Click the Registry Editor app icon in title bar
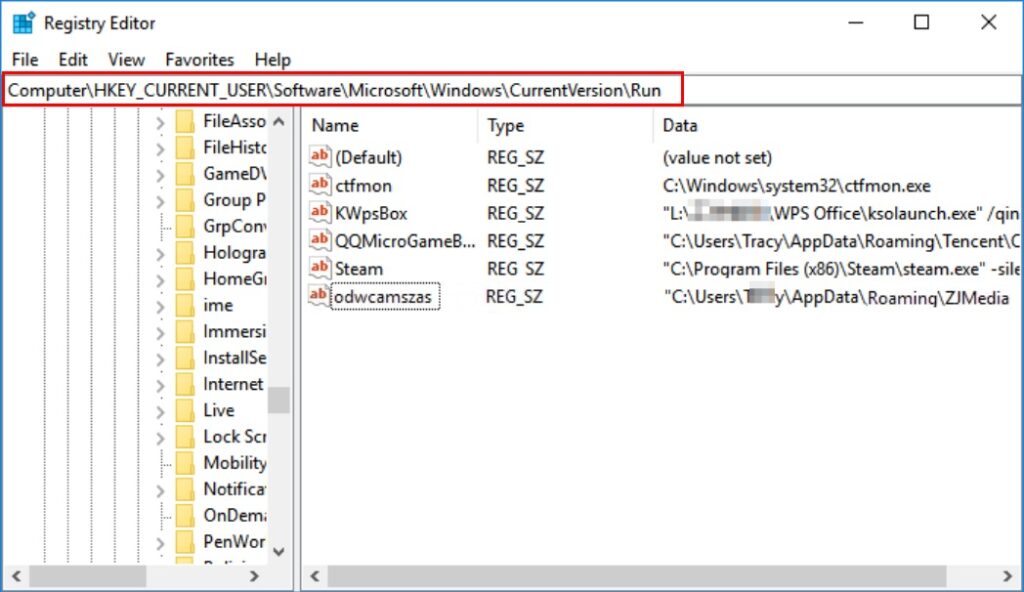1024x592 pixels. click(24, 23)
